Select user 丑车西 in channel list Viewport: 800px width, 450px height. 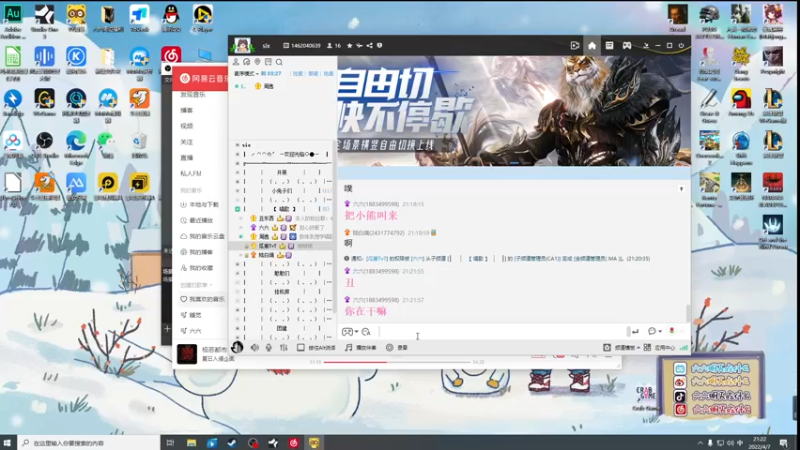pyautogui.click(x=266, y=218)
